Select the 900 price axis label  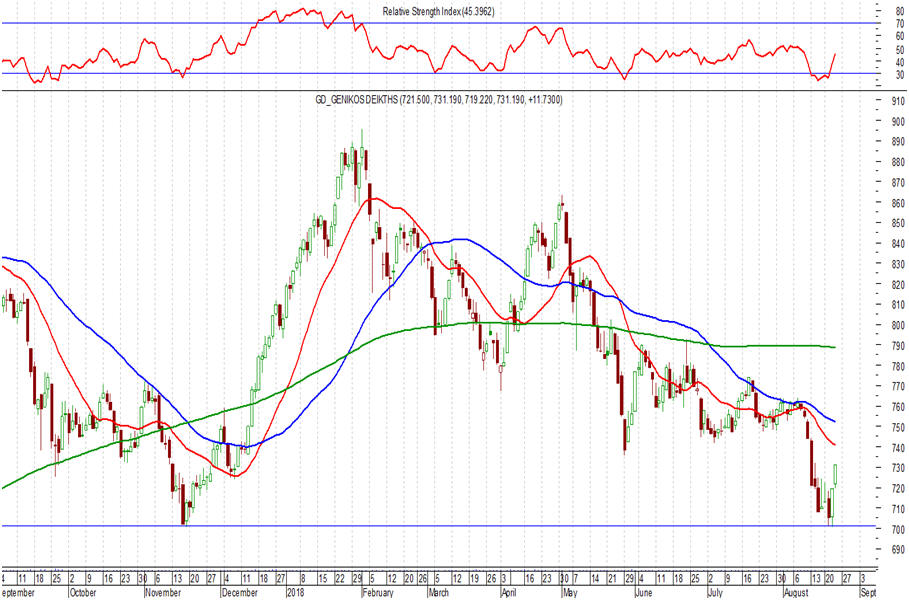898,121
